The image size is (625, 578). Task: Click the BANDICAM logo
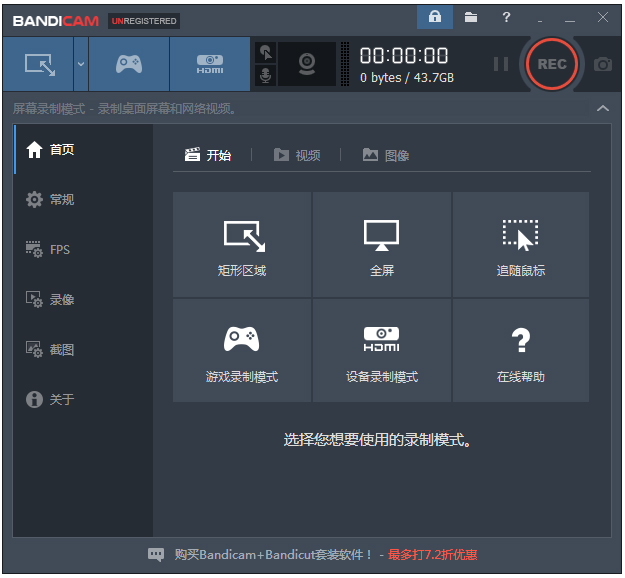[56, 21]
